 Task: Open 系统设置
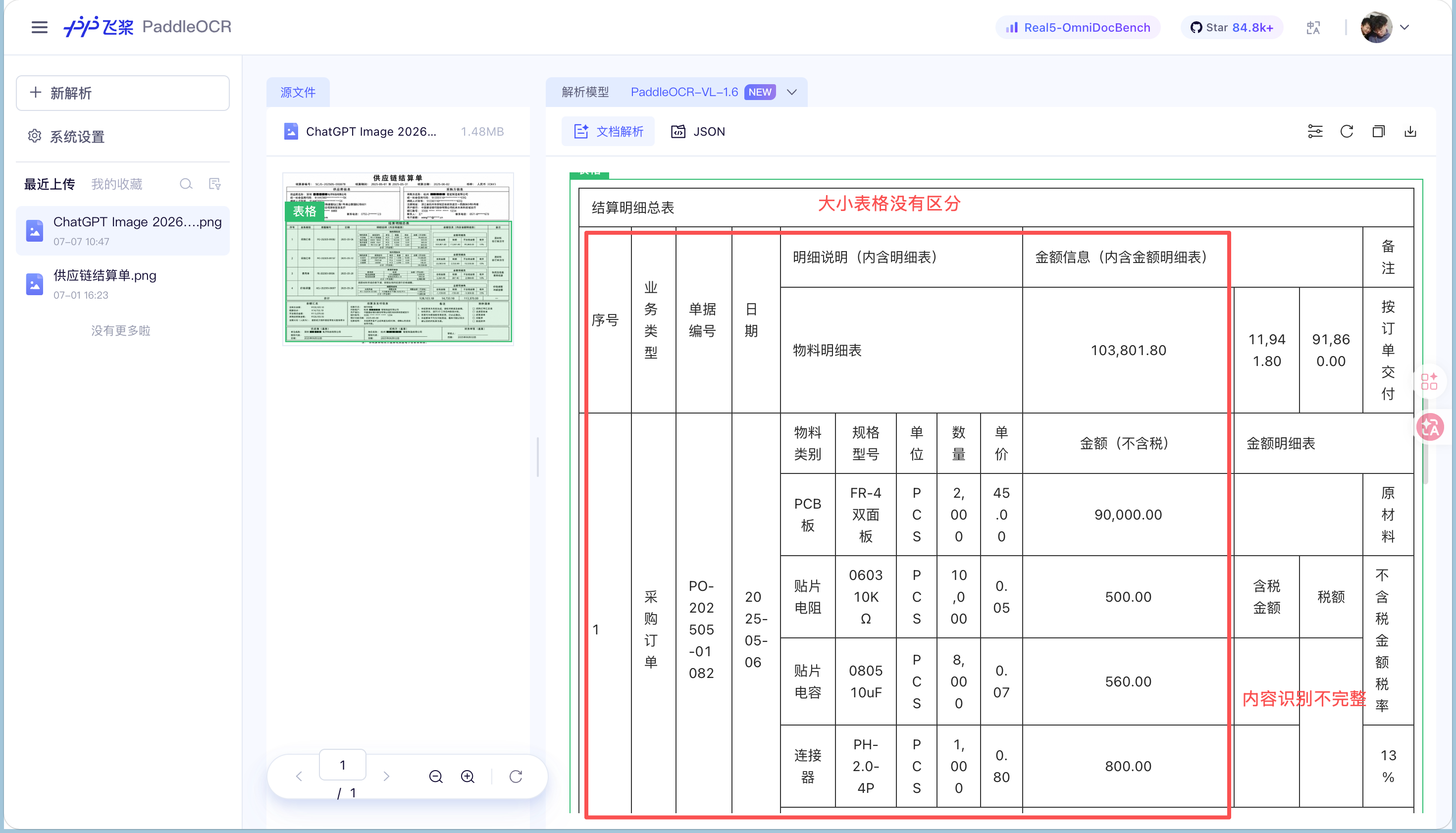66,137
